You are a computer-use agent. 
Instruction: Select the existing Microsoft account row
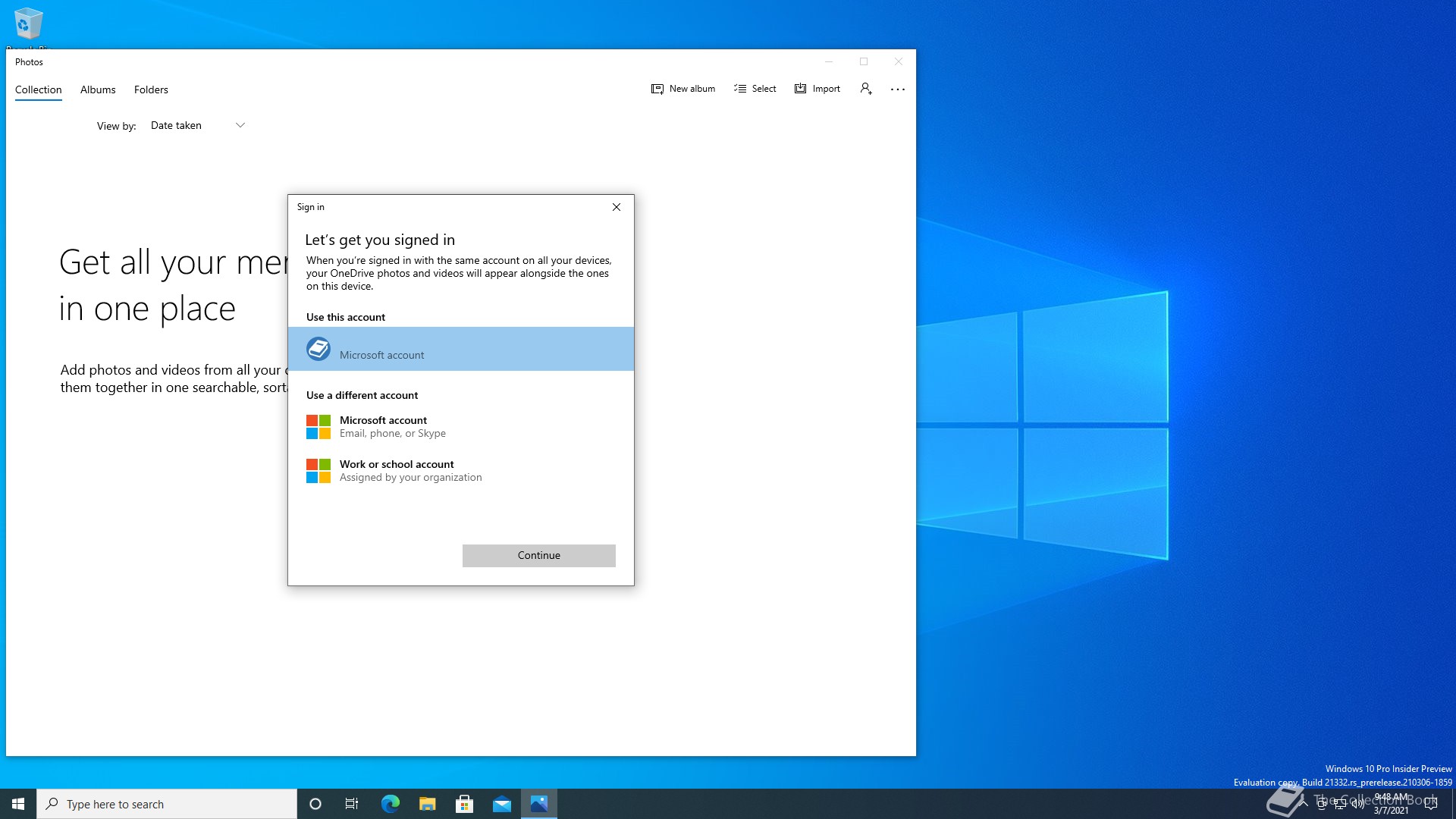pyautogui.click(x=461, y=349)
